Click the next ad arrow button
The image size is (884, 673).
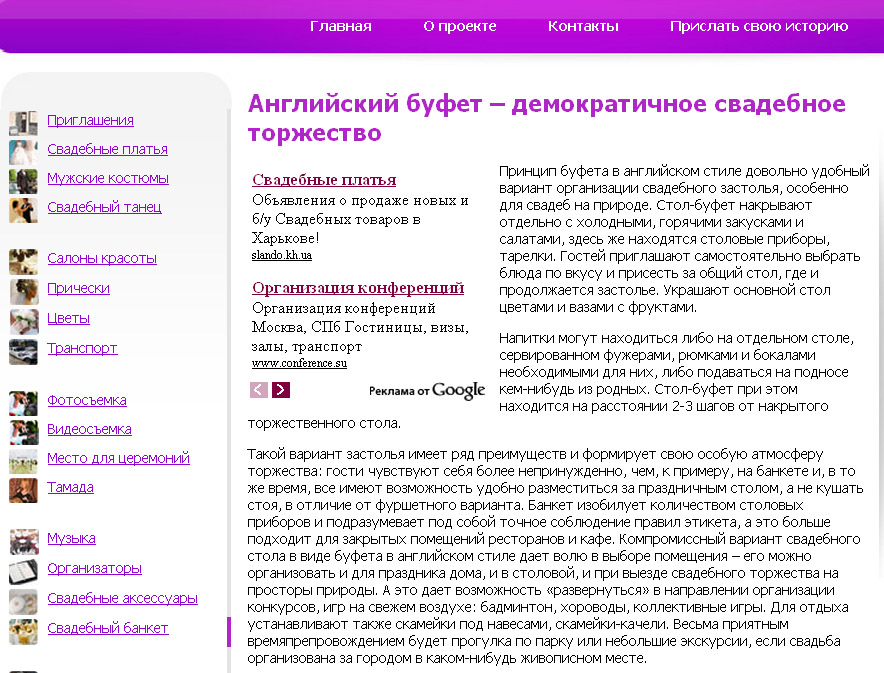(x=281, y=392)
